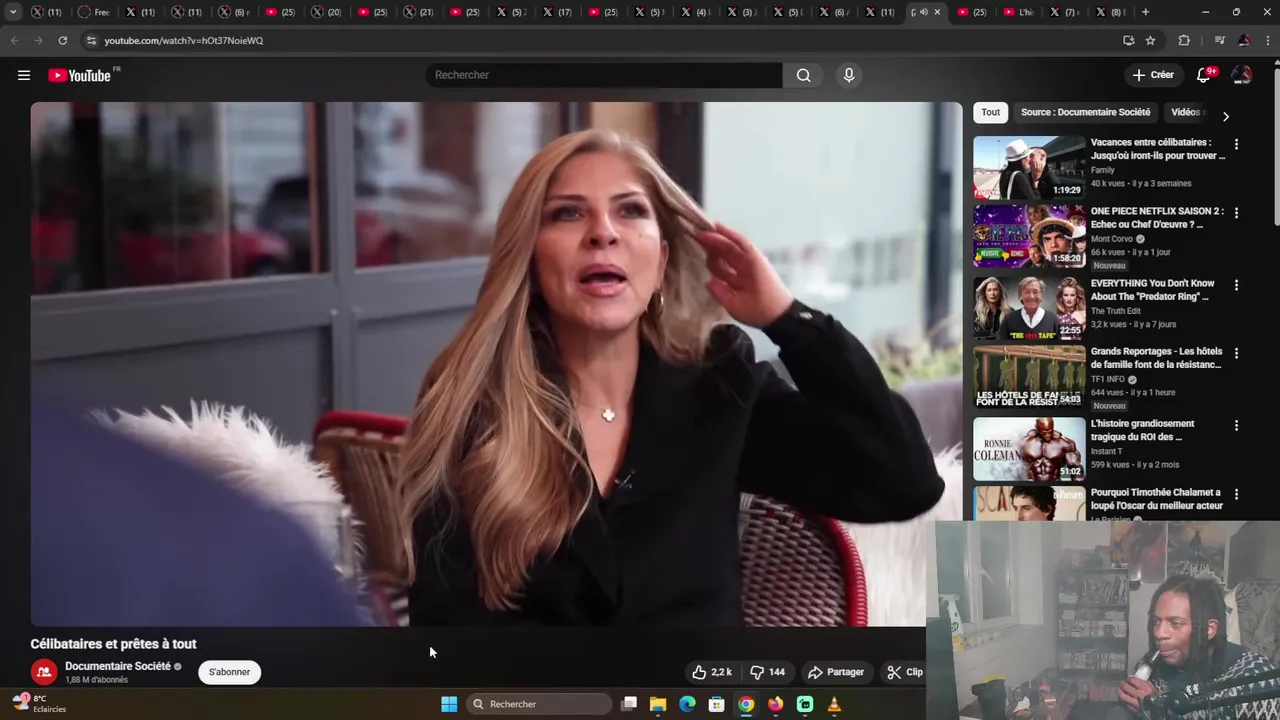Open Documentaire Société channel avatar
Viewport: 1280px width, 720px height.
click(x=43, y=672)
